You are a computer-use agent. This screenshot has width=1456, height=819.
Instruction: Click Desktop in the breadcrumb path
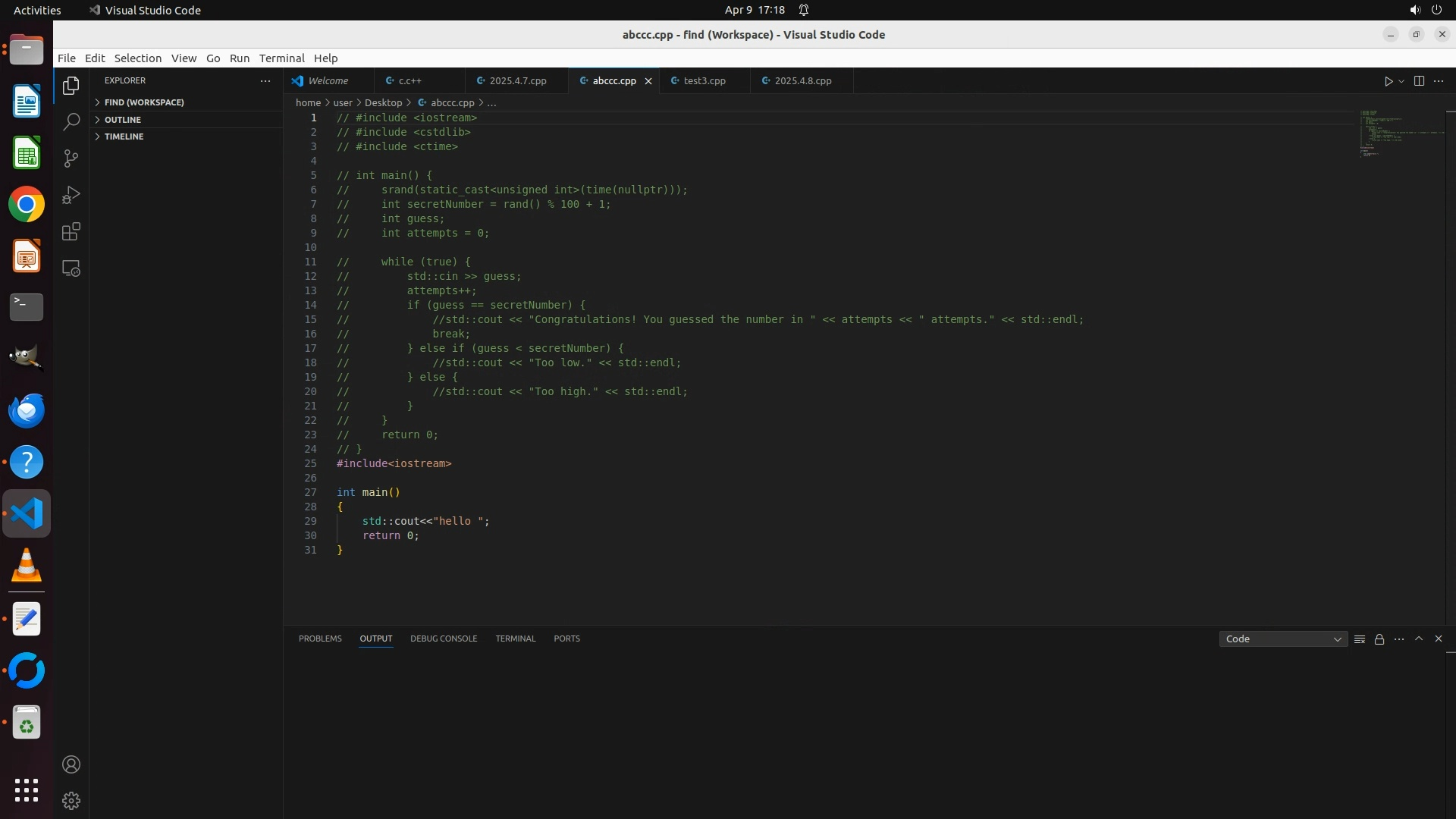tap(383, 102)
